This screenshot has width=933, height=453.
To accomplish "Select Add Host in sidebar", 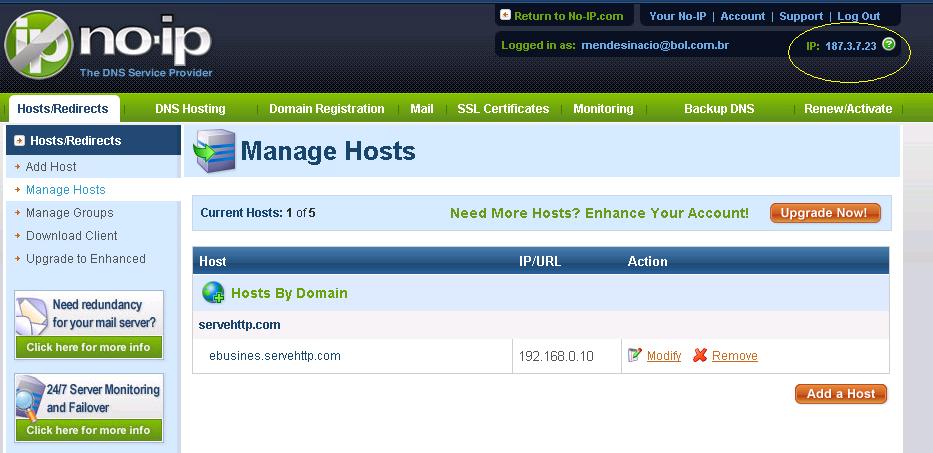I will [x=51, y=167].
